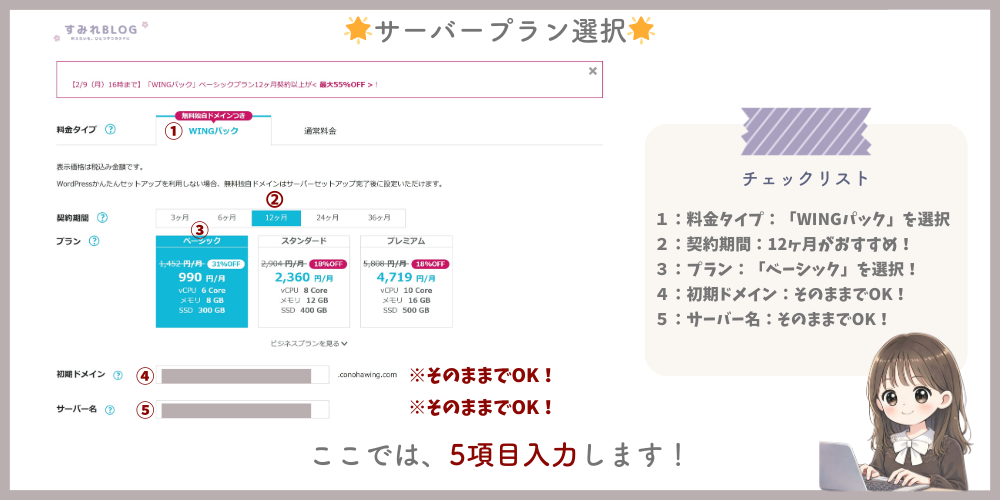
Task: Click the 無料独自ドメインつき badge
Action: (214, 115)
